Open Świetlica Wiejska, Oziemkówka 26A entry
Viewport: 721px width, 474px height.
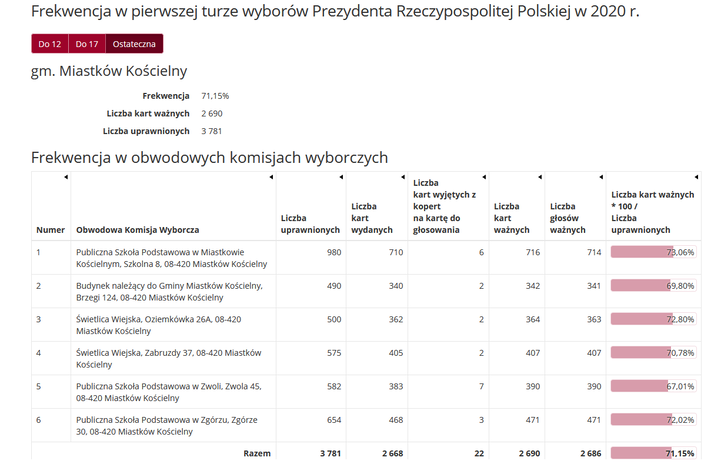point(159,325)
